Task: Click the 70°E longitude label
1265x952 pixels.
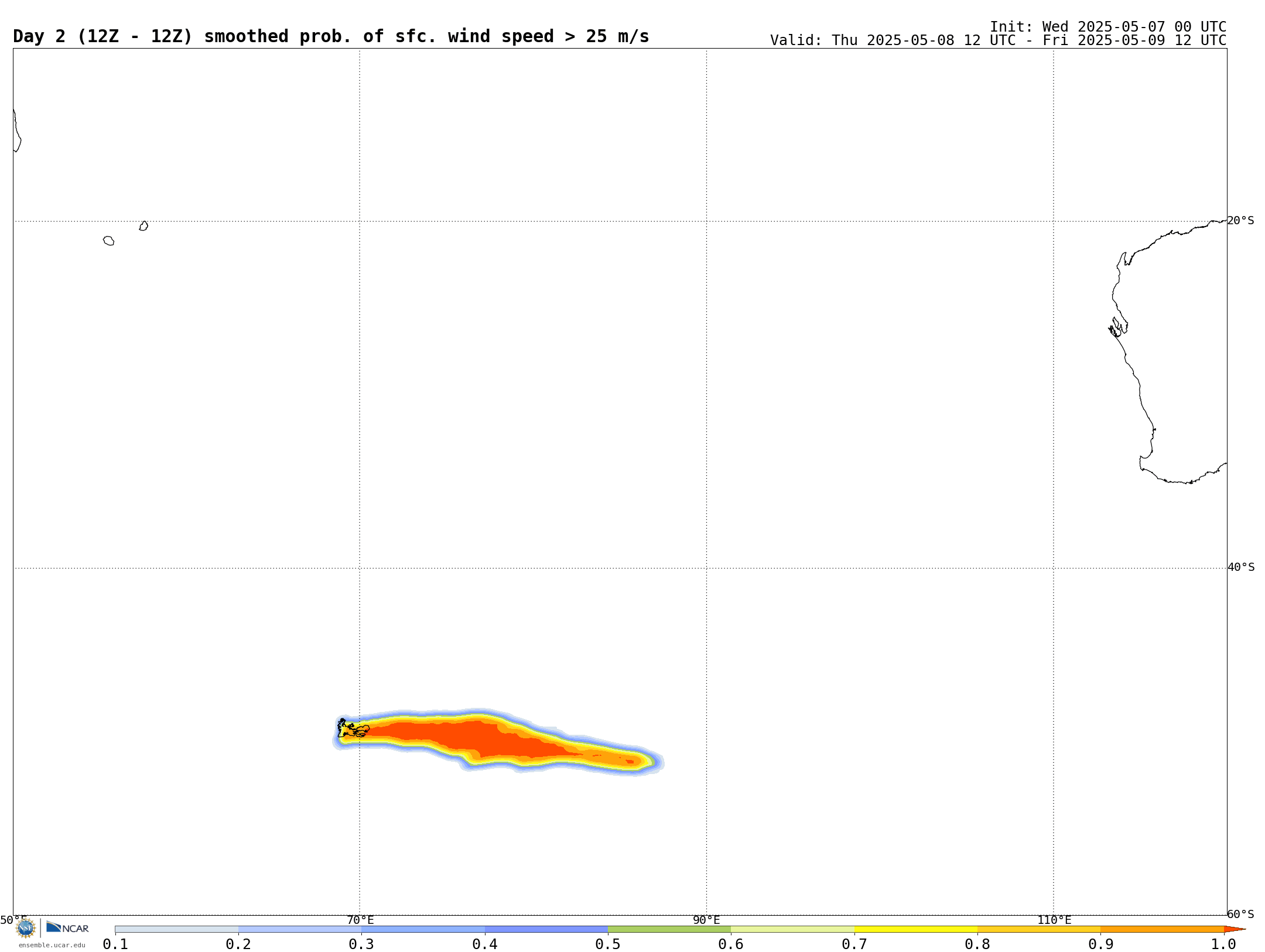Action: click(x=360, y=920)
